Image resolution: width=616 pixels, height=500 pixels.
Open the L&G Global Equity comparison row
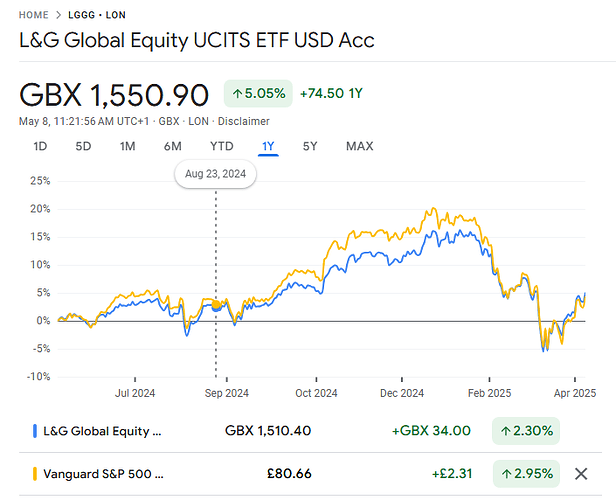[x=310, y=431]
